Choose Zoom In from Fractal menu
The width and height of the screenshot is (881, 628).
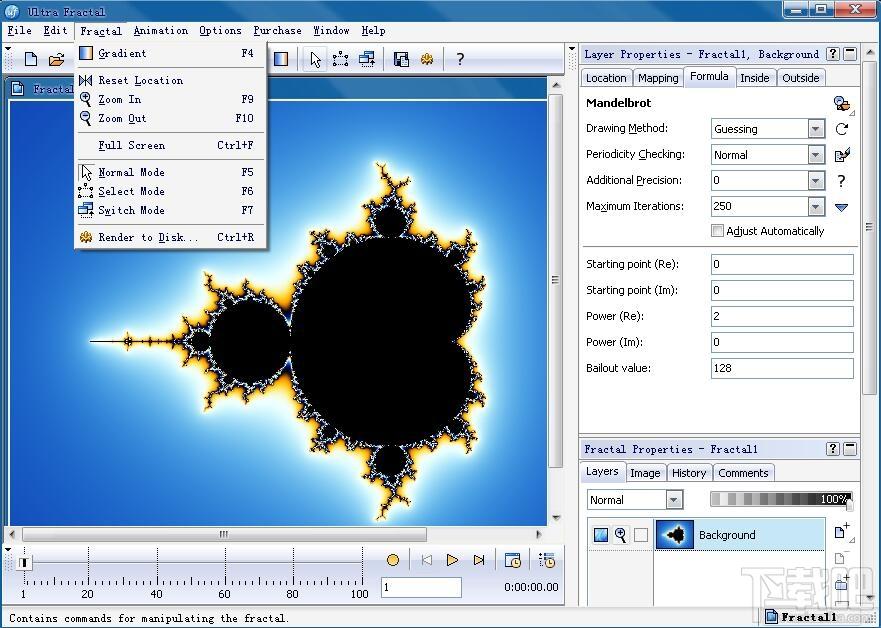(169, 99)
